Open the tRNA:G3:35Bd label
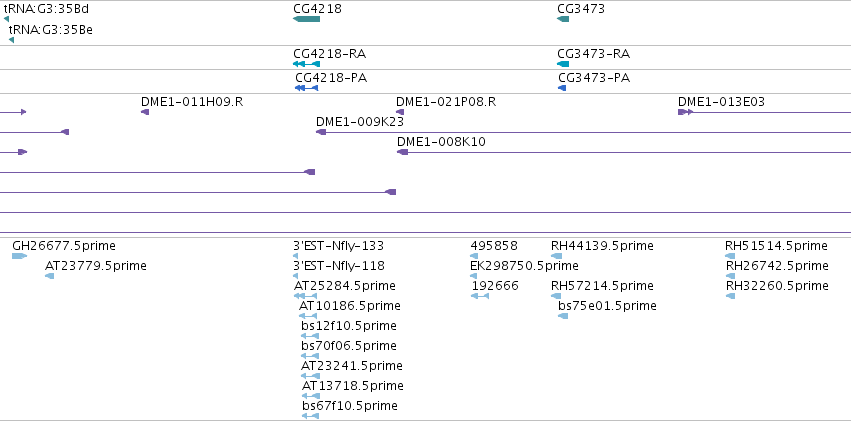 pyautogui.click(x=46, y=9)
